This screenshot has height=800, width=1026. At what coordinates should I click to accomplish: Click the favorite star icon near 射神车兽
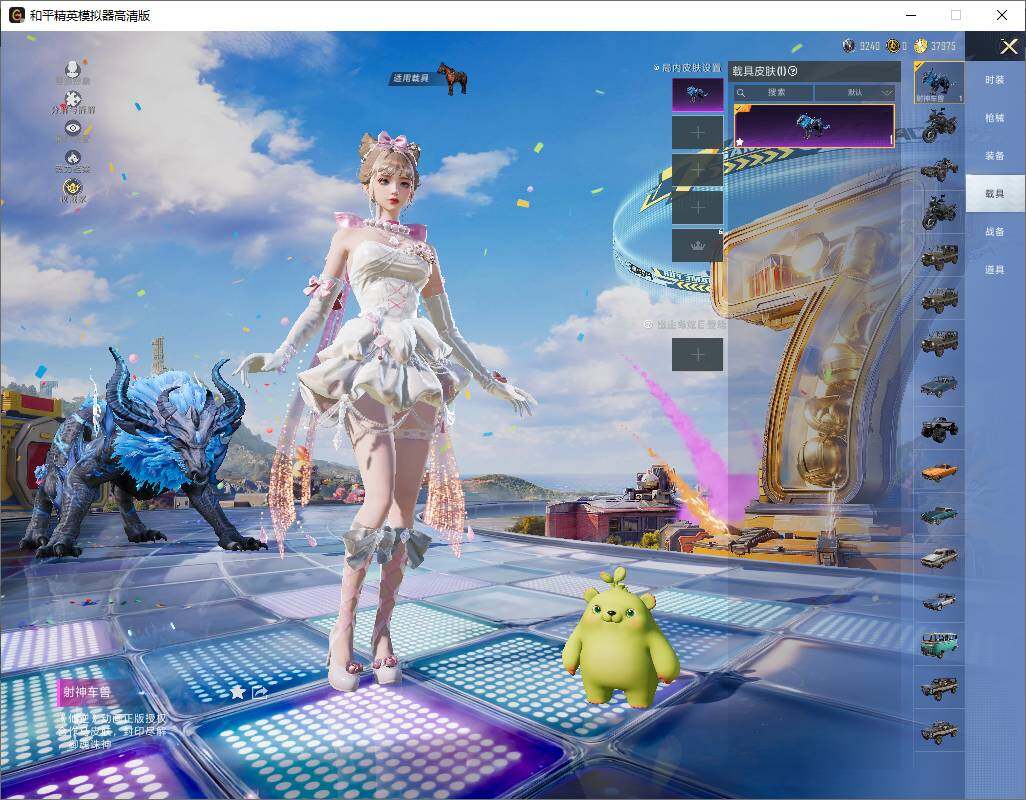point(238,691)
